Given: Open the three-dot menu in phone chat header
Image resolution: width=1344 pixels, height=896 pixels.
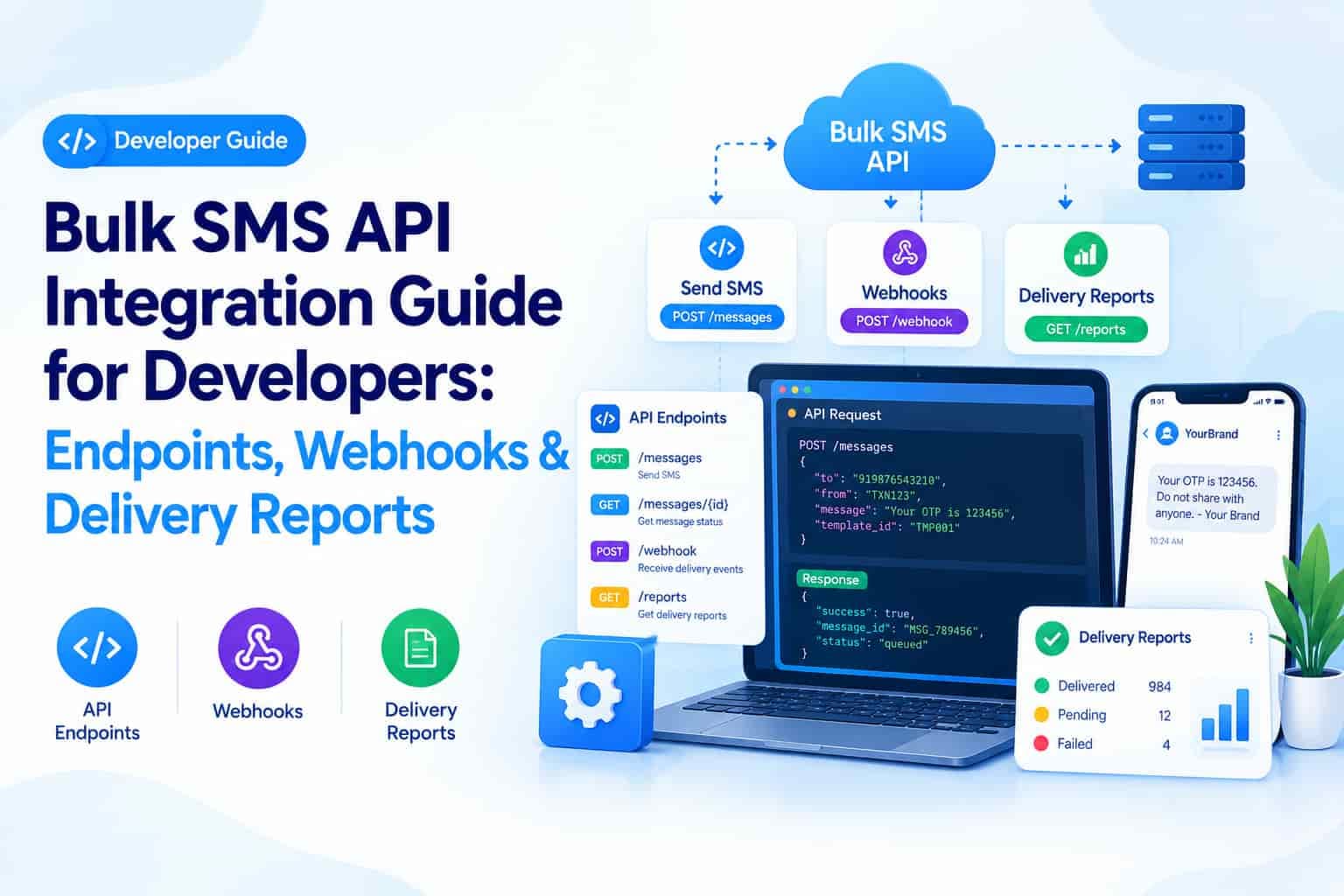Looking at the screenshot, I should pyautogui.click(x=1278, y=434).
